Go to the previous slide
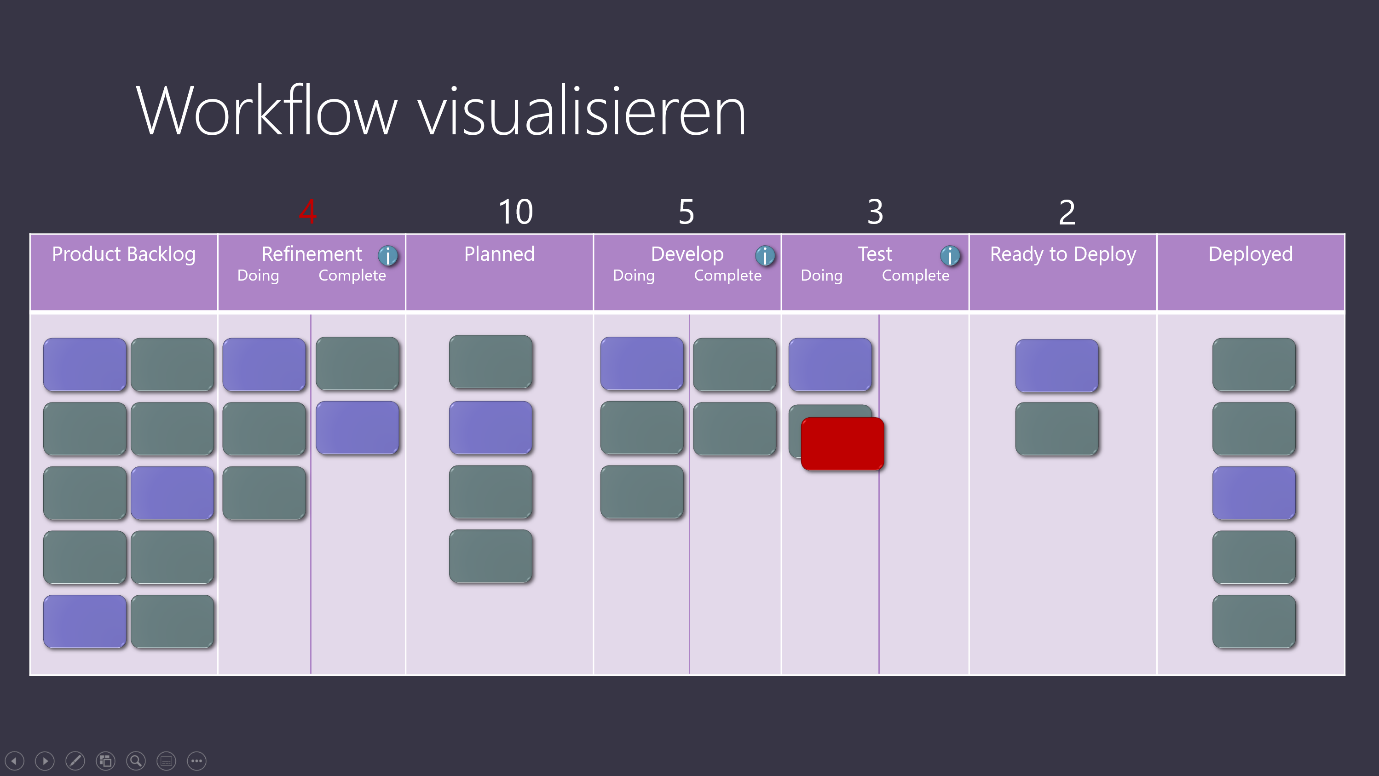The width and height of the screenshot is (1379, 776). 14,761
